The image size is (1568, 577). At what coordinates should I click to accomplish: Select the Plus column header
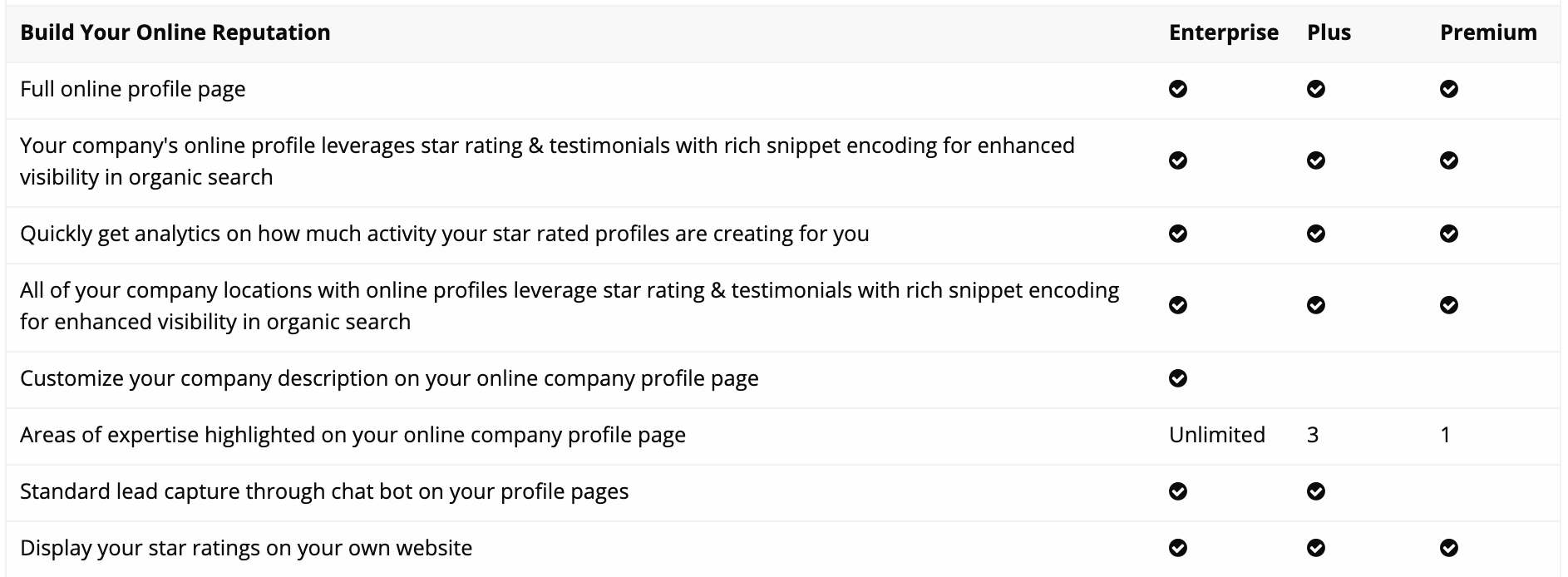(1329, 32)
